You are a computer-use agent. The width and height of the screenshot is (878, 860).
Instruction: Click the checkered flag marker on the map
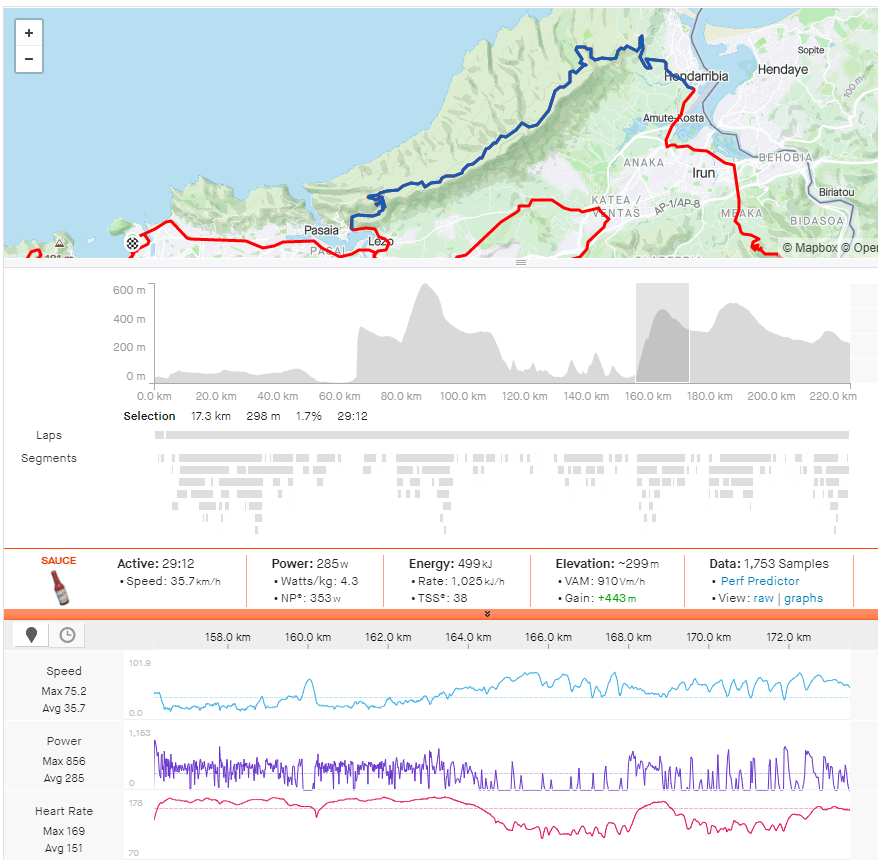132,243
